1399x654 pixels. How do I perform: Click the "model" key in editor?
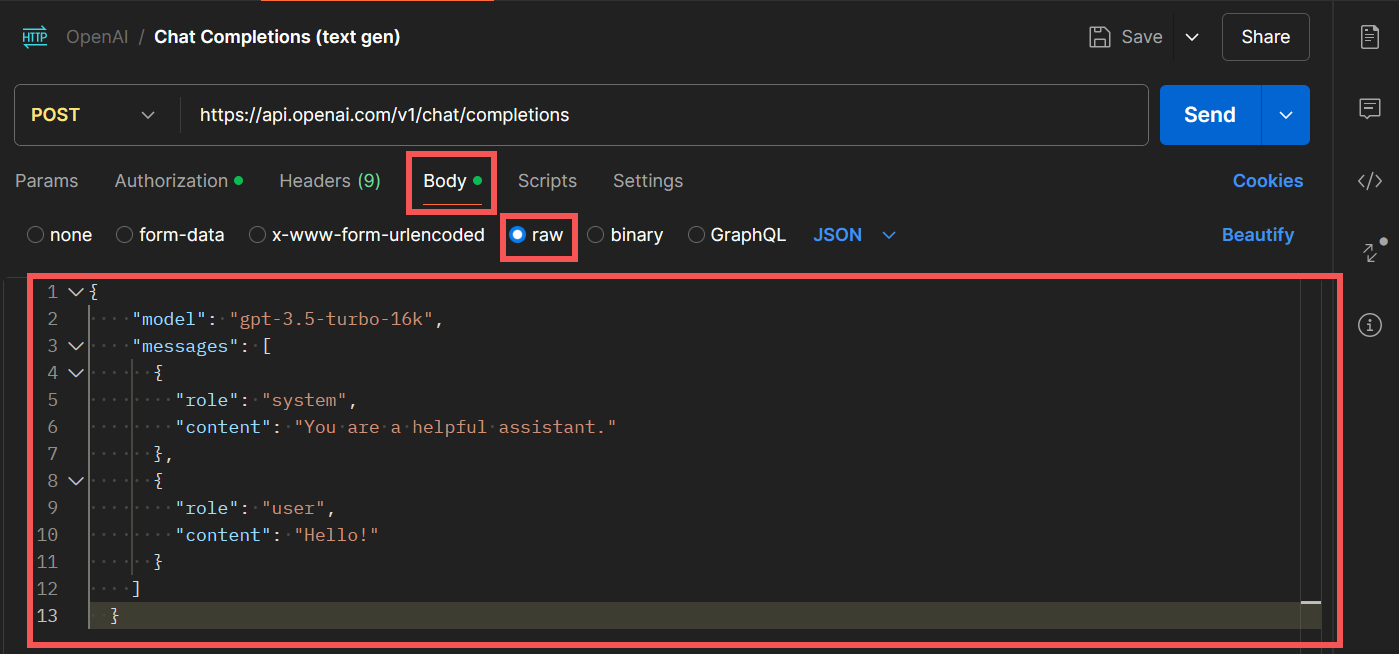pos(170,319)
